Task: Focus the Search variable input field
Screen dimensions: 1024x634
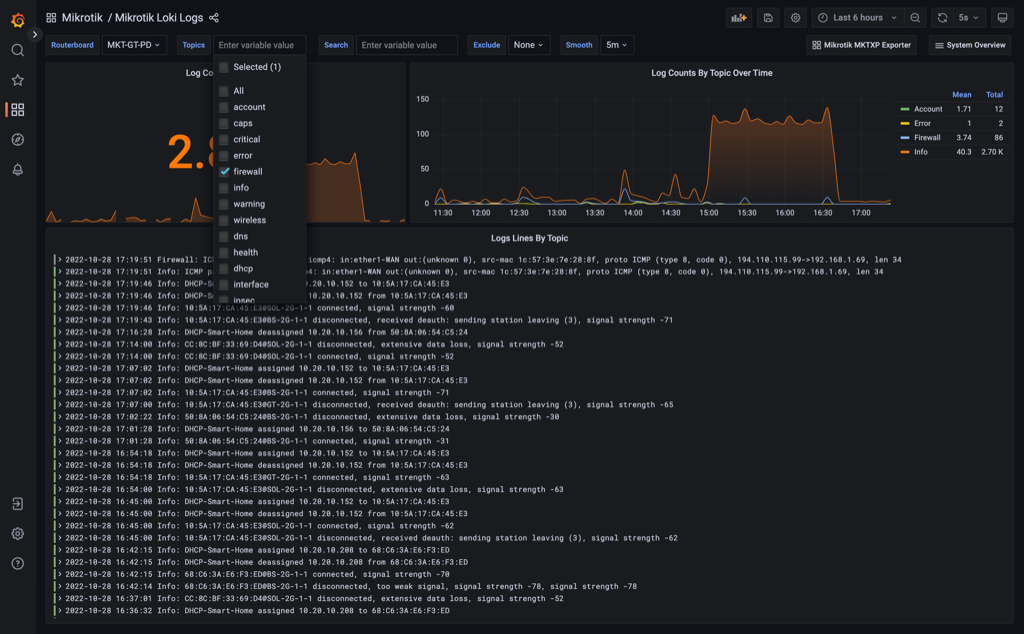Action: click(x=406, y=45)
